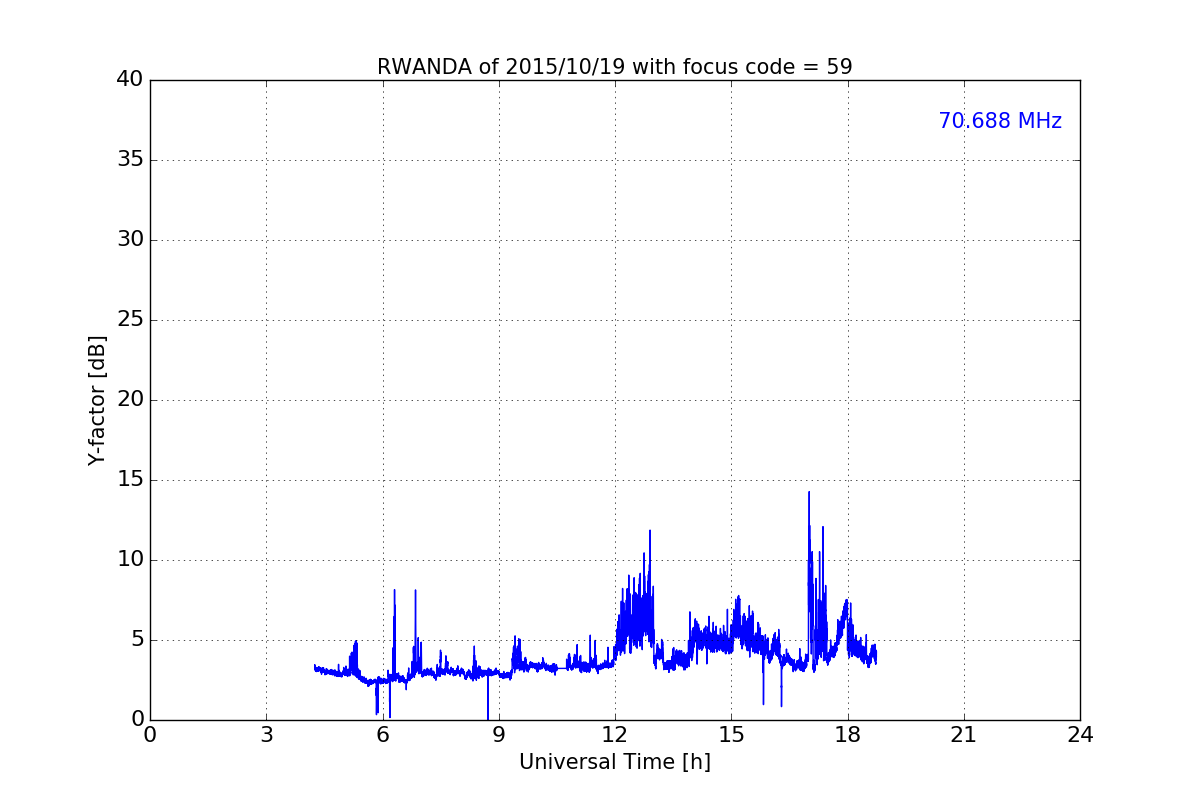1200x800 pixels.
Task: Click x-axis tick label 3
Action: (266, 734)
